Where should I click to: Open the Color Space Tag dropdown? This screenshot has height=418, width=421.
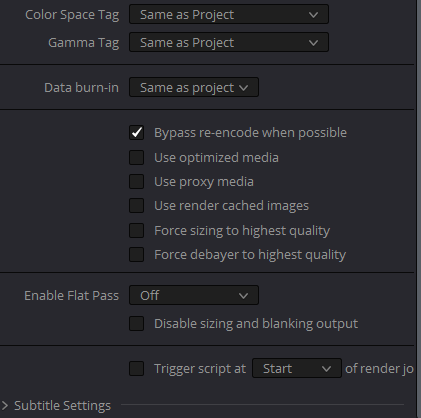pos(229,14)
